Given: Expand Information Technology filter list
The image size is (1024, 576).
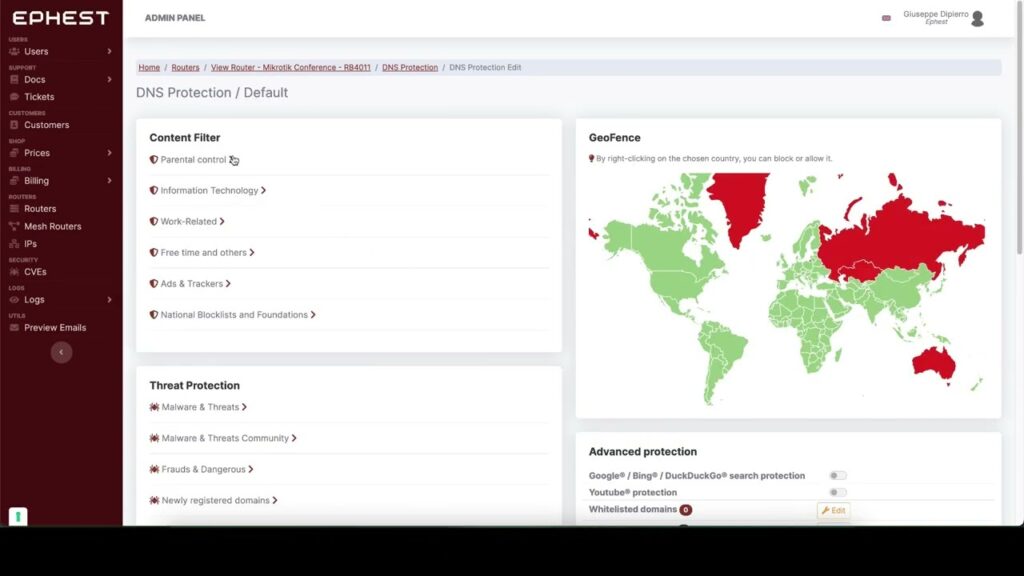Looking at the screenshot, I should (208, 191).
